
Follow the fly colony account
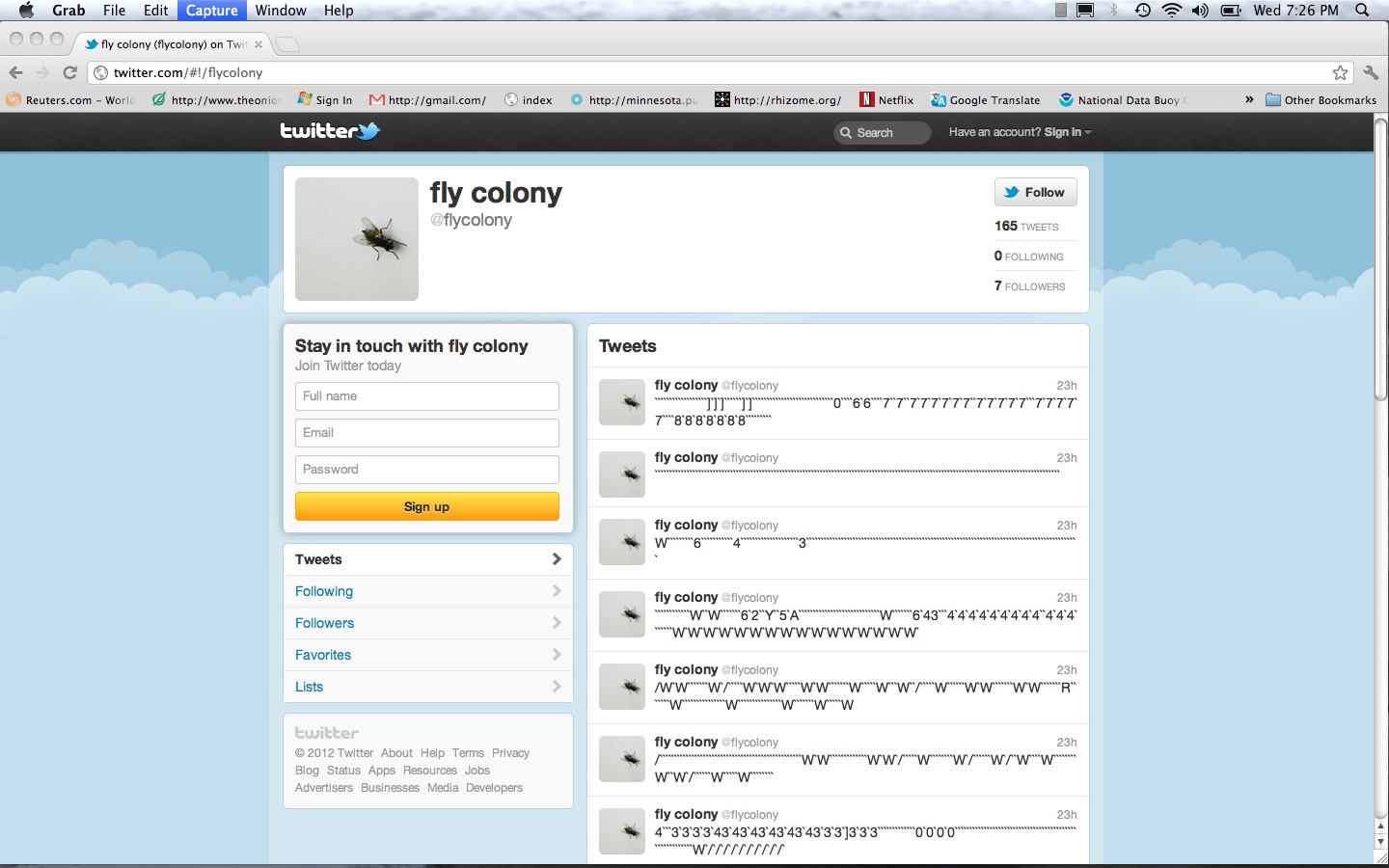[1035, 192]
